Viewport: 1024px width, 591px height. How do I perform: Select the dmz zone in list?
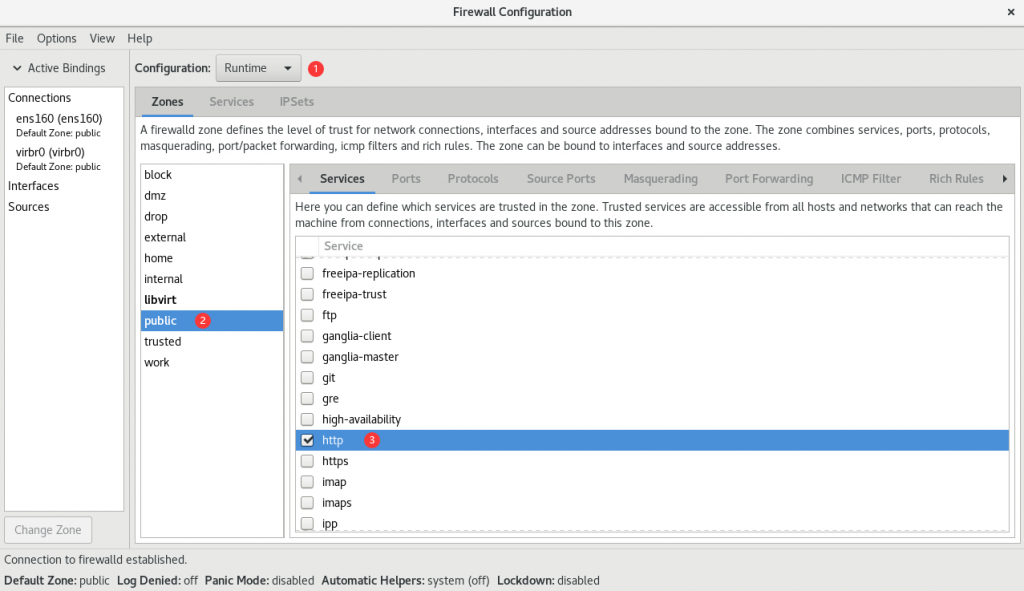point(153,196)
